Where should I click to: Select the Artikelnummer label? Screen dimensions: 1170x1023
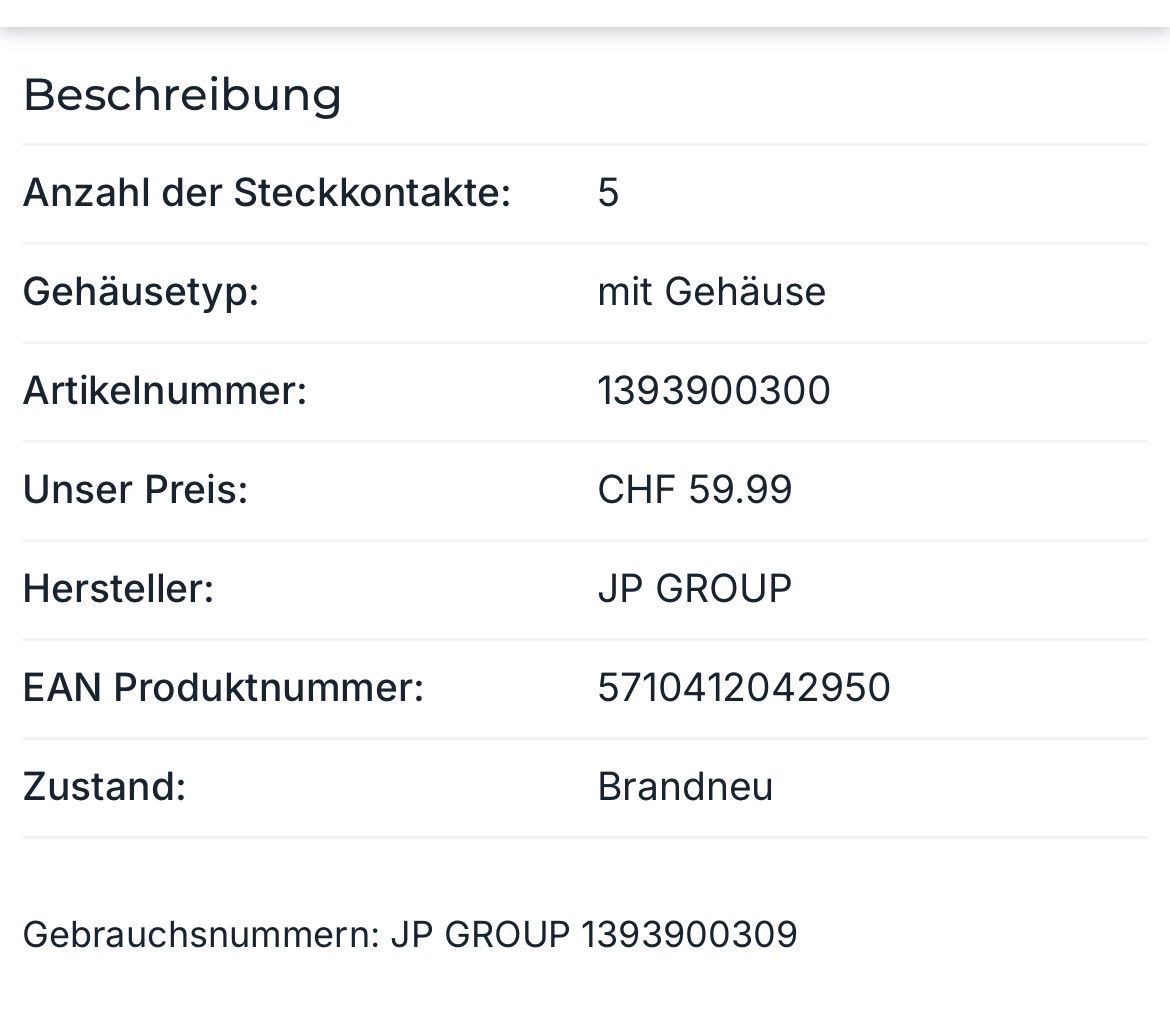click(165, 391)
